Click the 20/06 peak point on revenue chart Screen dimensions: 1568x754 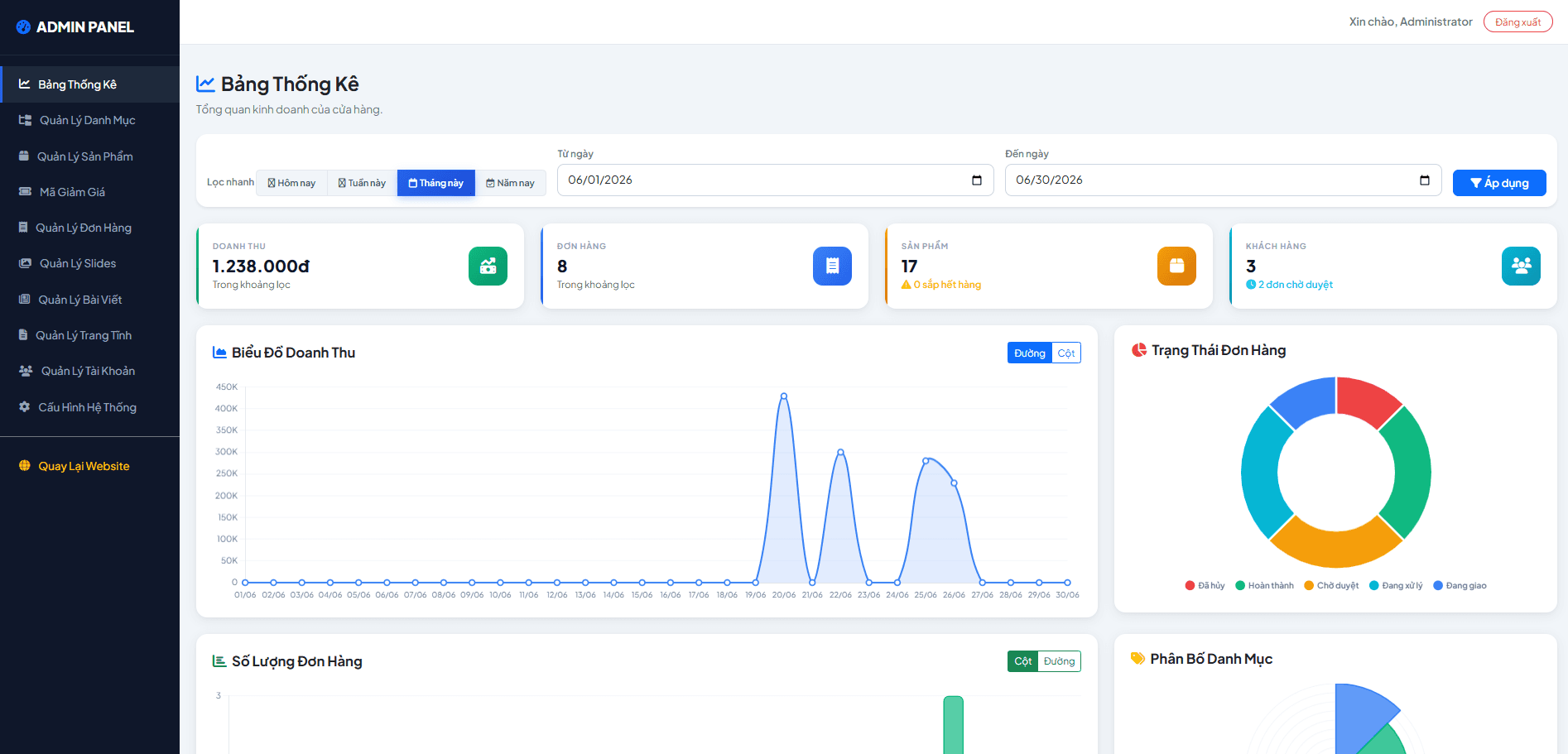coord(784,396)
